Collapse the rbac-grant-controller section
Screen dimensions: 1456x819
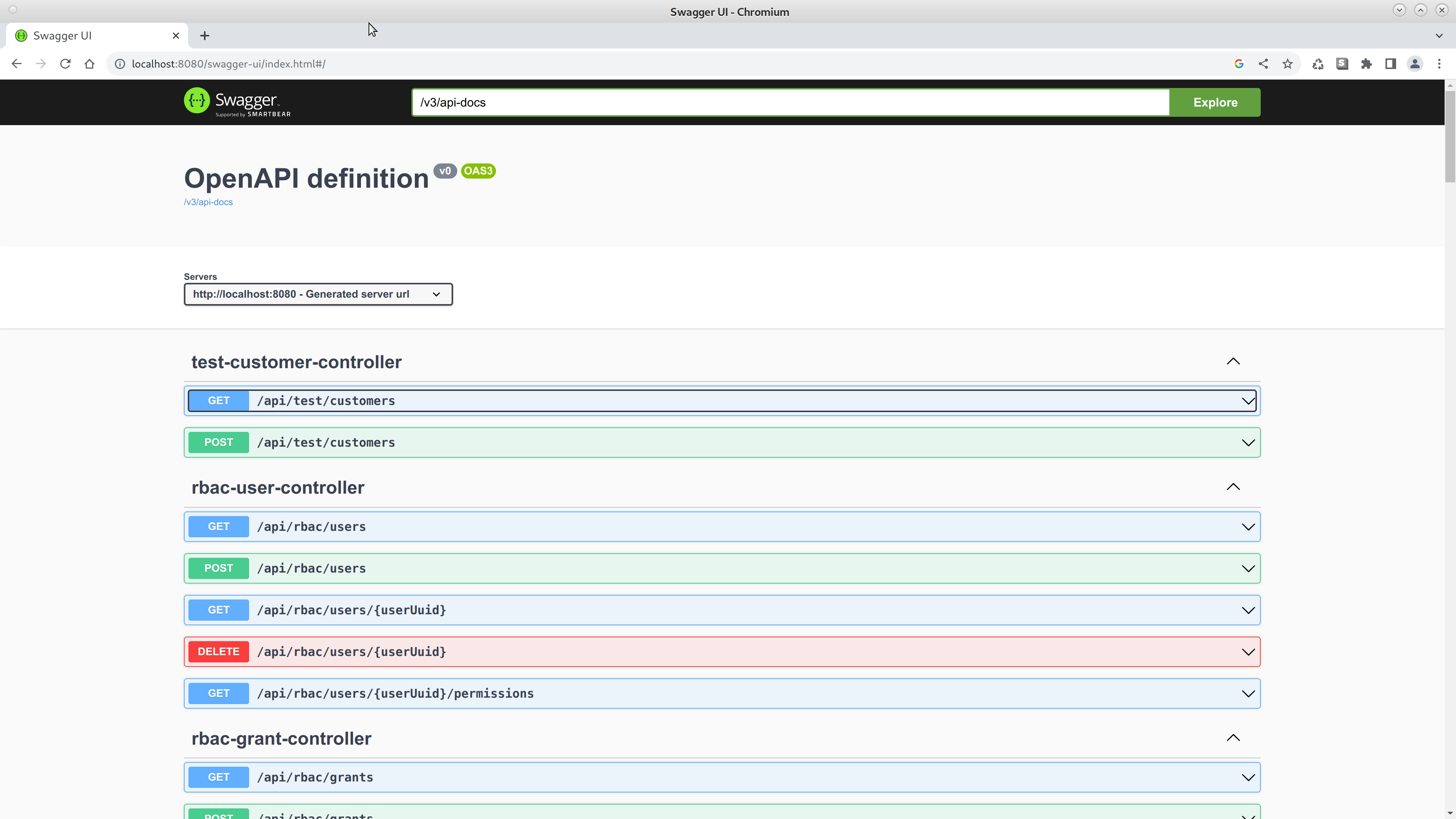(x=1233, y=738)
